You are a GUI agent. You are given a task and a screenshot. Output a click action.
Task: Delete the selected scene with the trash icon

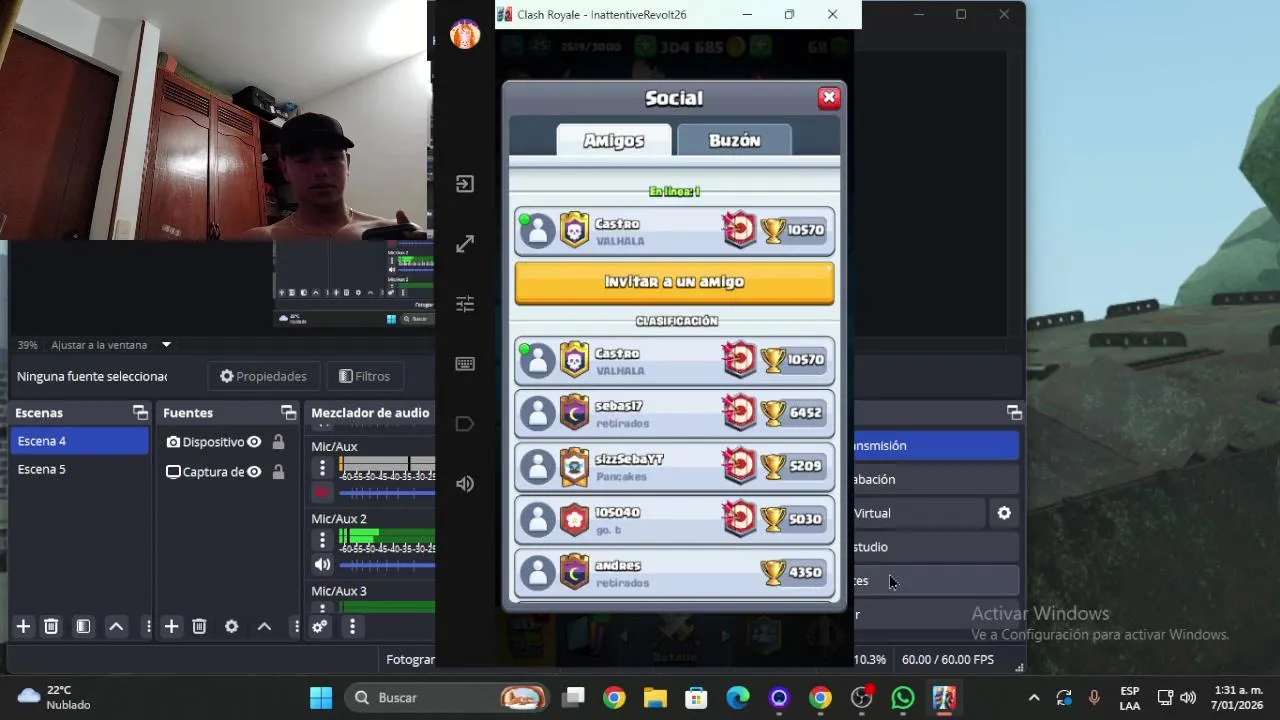coord(51,626)
